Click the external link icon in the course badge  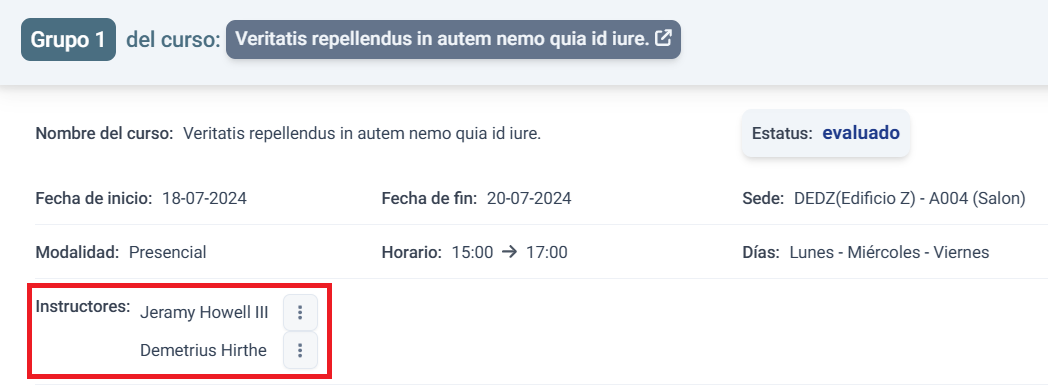pos(663,38)
